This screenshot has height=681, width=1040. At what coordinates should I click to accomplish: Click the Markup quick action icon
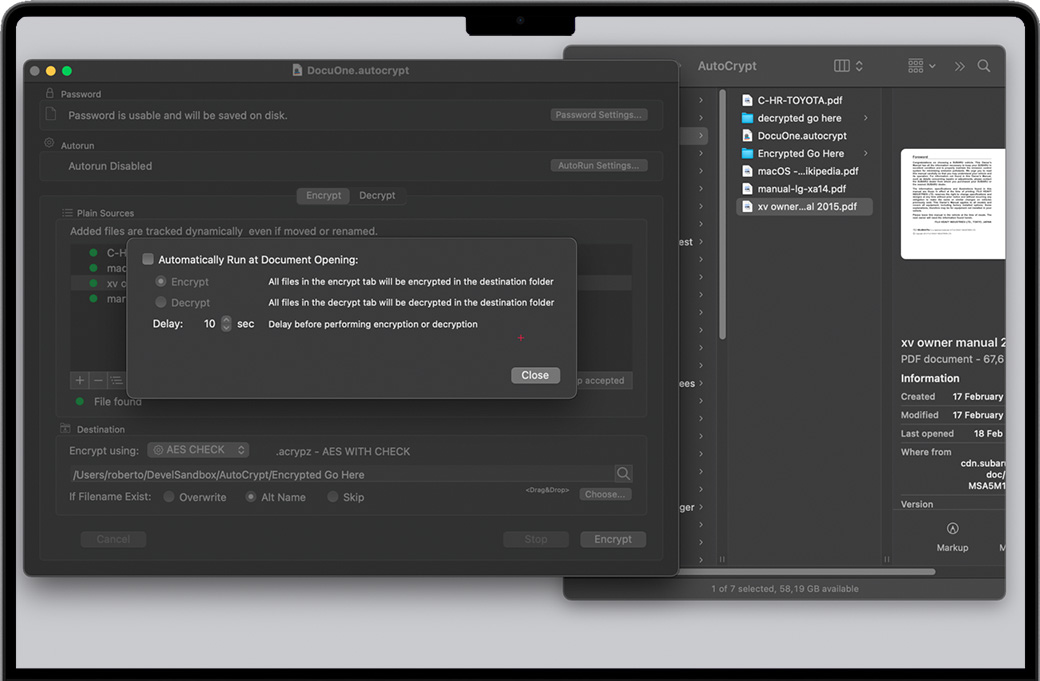(952, 529)
